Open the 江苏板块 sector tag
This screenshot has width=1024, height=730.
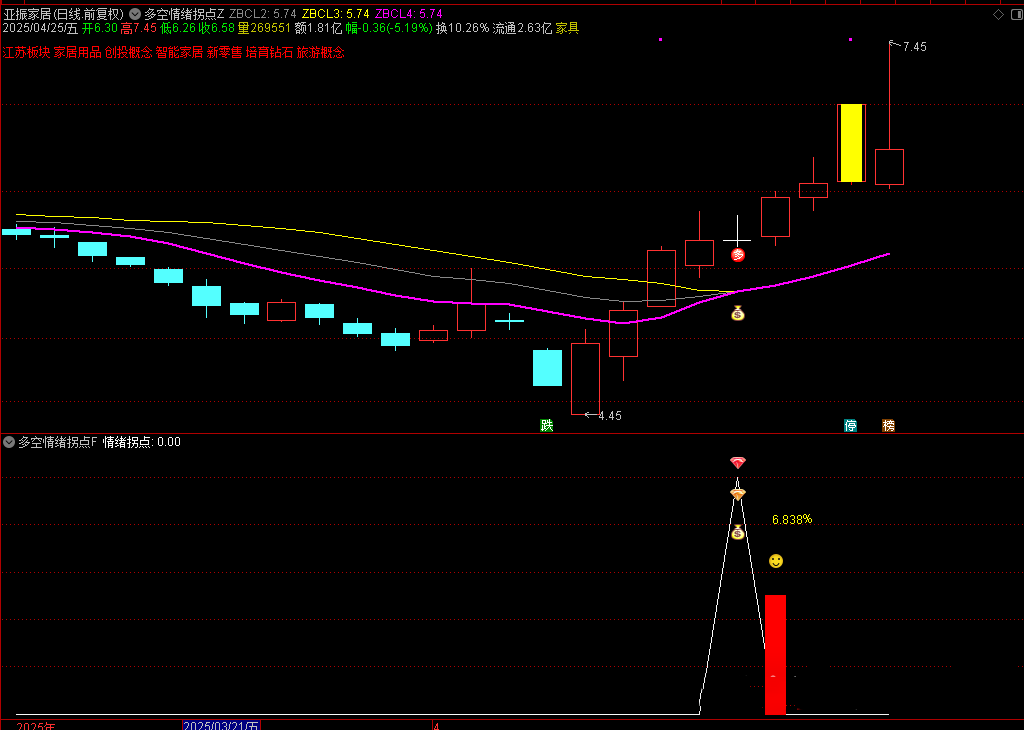click(x=26, y=52)
